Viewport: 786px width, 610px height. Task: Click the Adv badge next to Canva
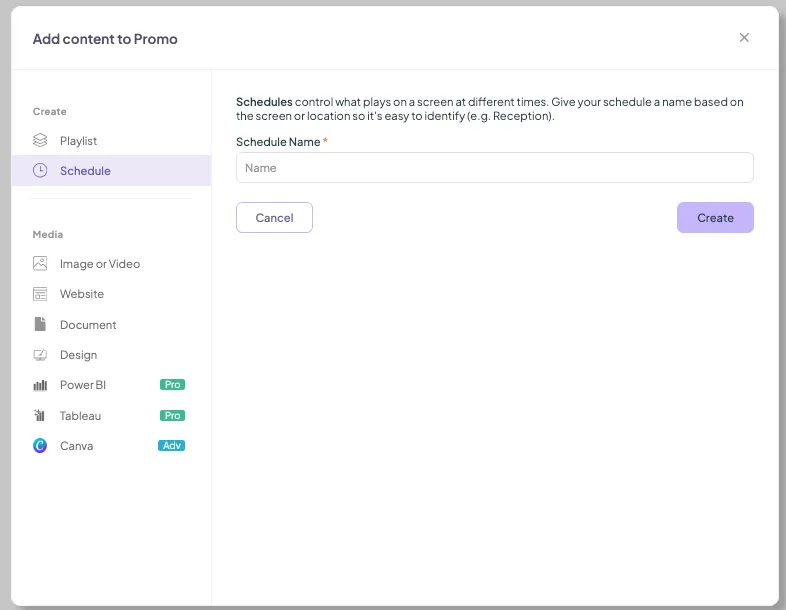171,446
